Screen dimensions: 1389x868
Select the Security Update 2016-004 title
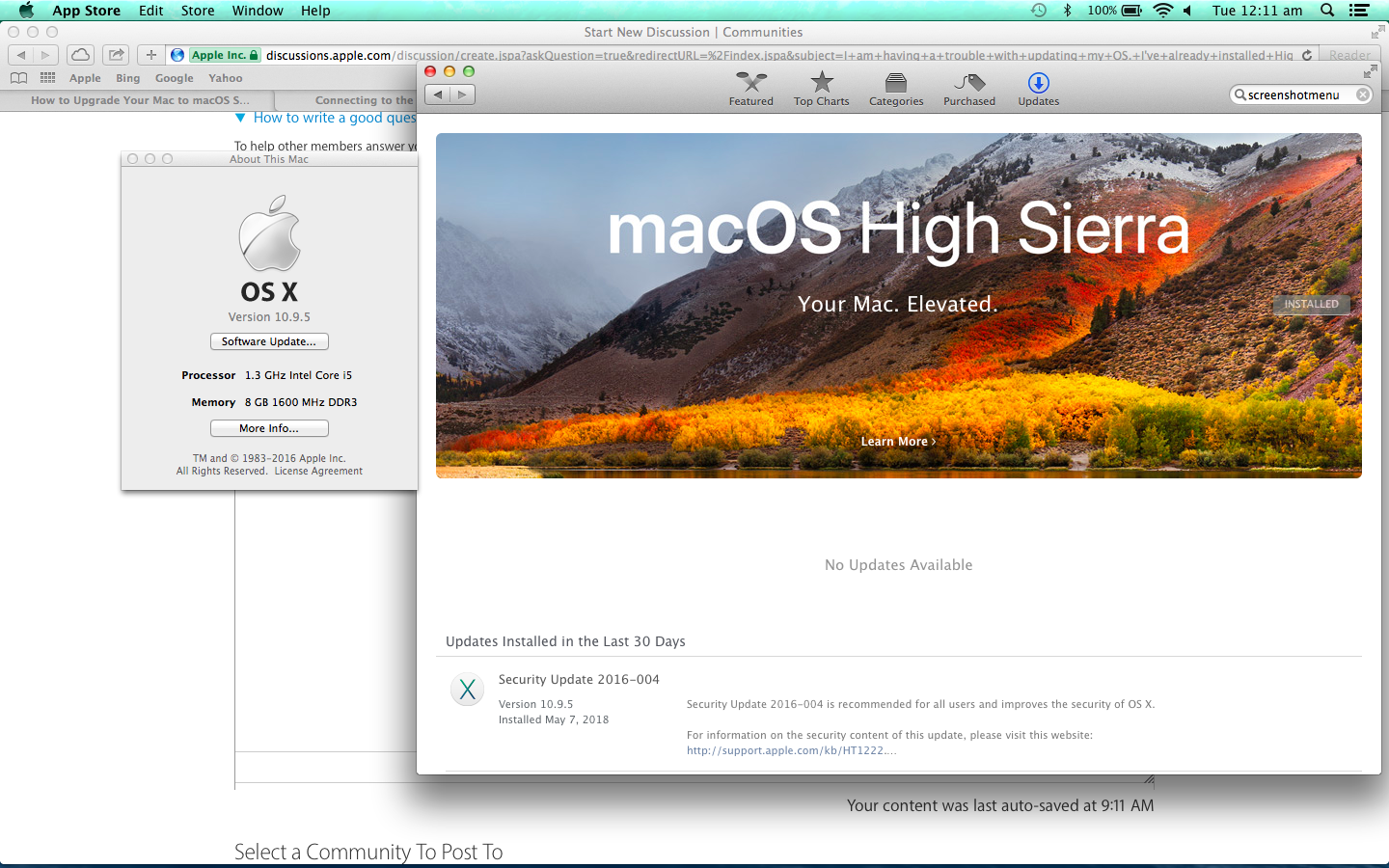point(579,679)
